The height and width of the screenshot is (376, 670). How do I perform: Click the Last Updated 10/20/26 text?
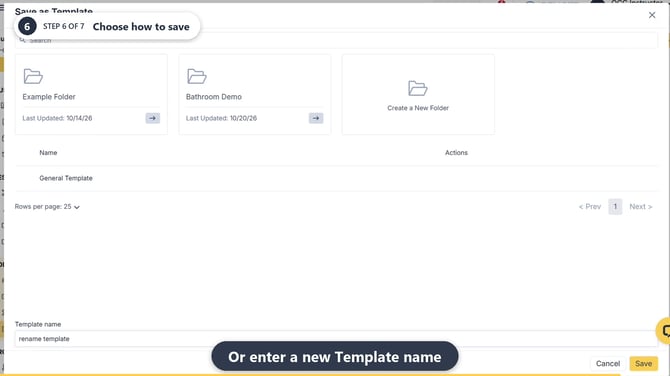coord(221,118)
